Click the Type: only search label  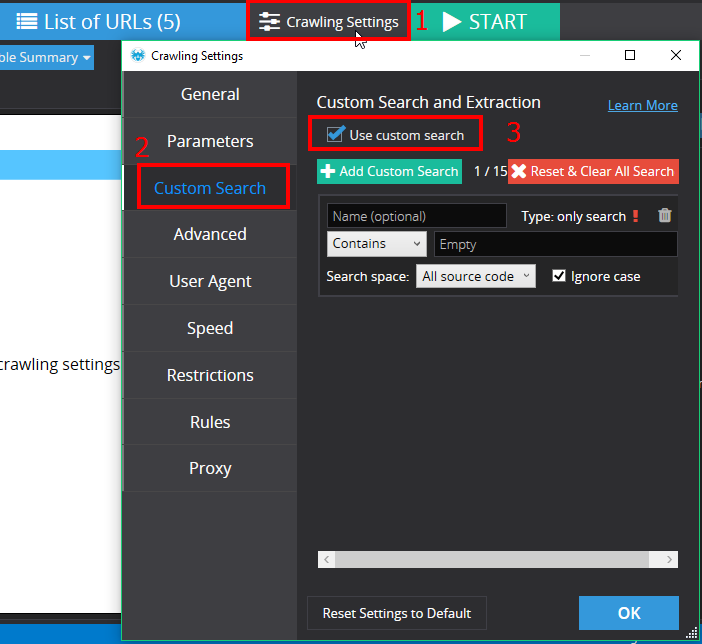point(574,216)
